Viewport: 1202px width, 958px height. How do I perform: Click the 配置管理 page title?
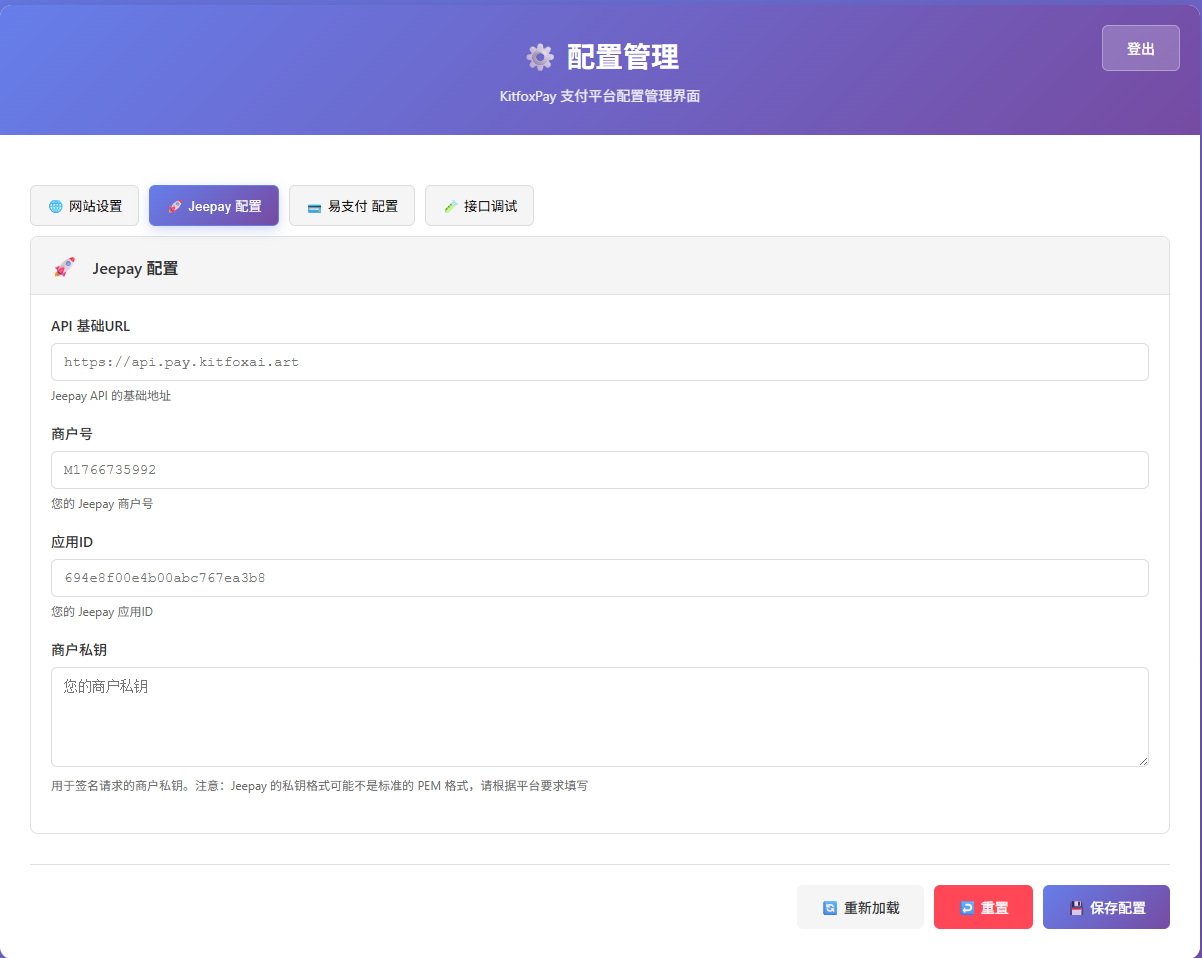tap(623, 57)
